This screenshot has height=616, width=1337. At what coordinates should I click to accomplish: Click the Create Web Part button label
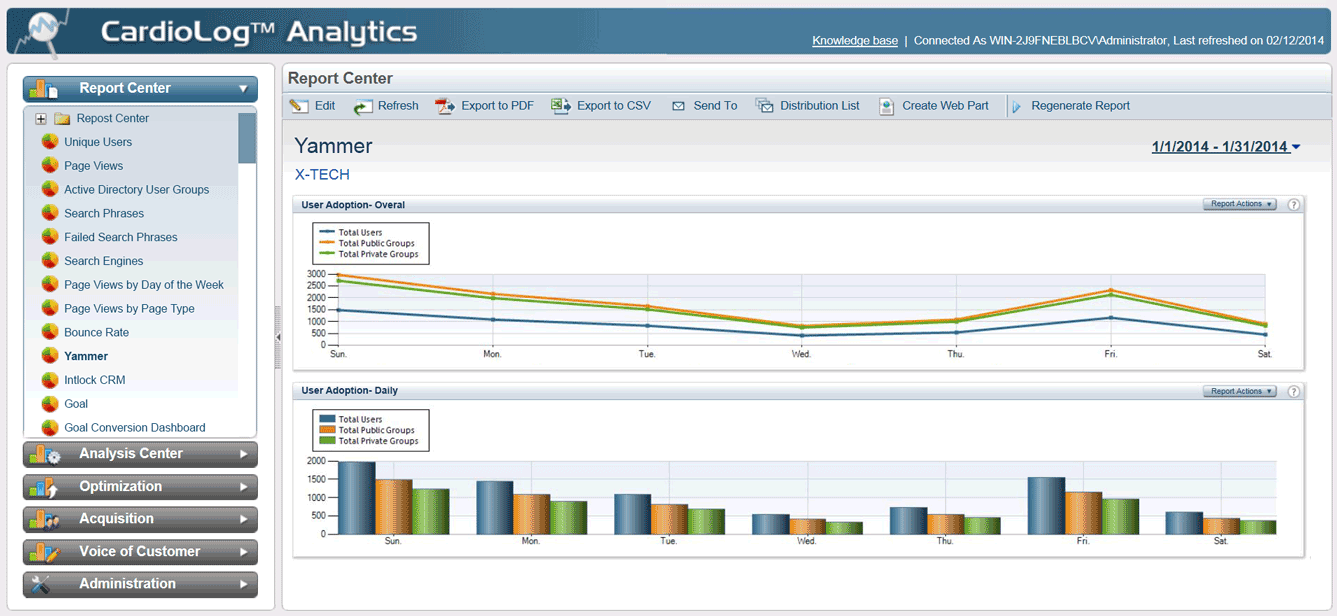[x=945, y=106]
